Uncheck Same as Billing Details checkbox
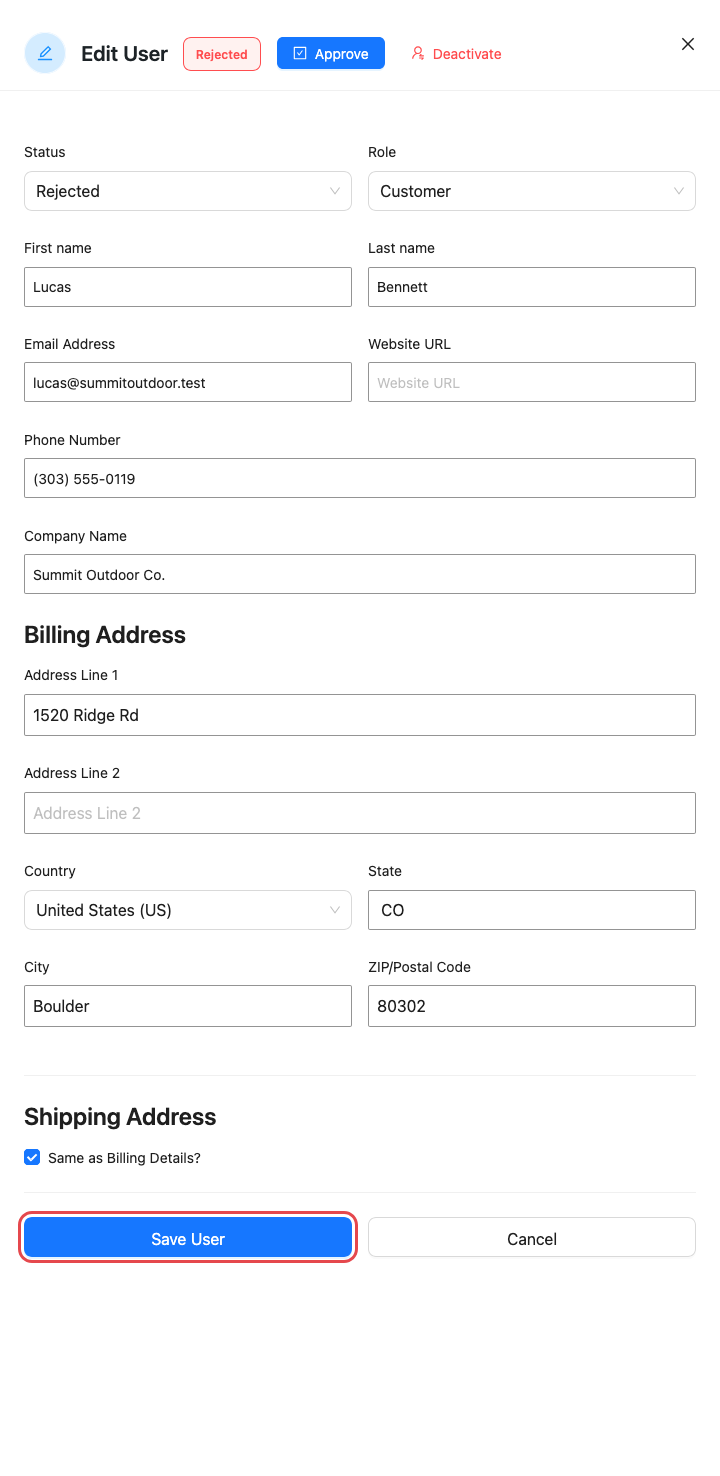This screenshot has width=720, height=1476. pyautogui.click(x=32, y=1158)
